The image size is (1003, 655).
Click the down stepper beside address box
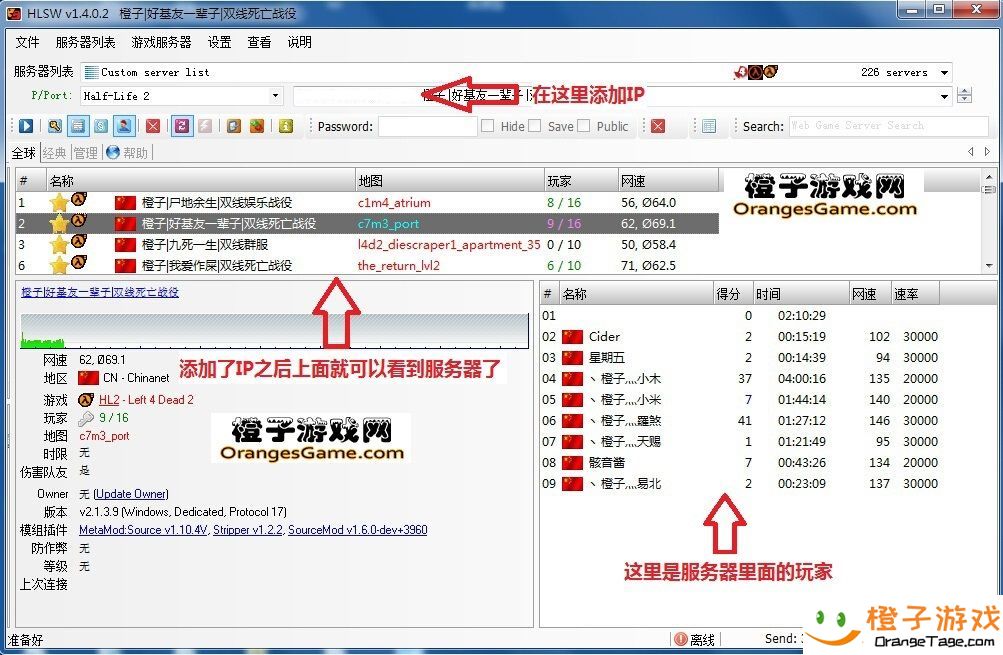965,100
